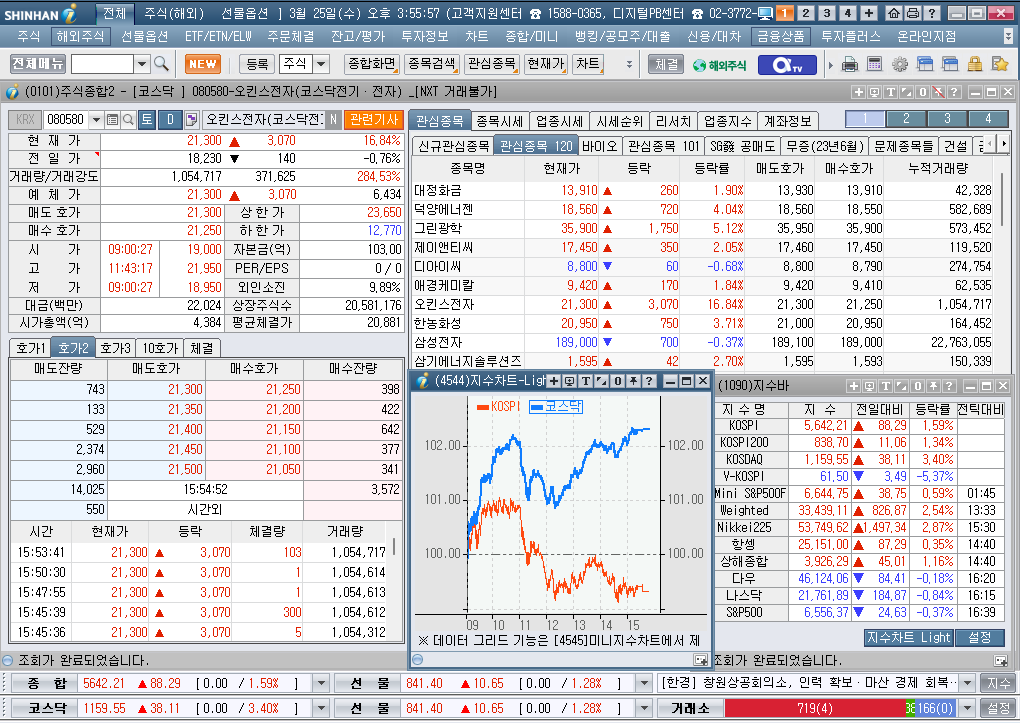The image size is (1020, 723).
Task: Click the NEW orange badge button
Action: coord(203,64)
